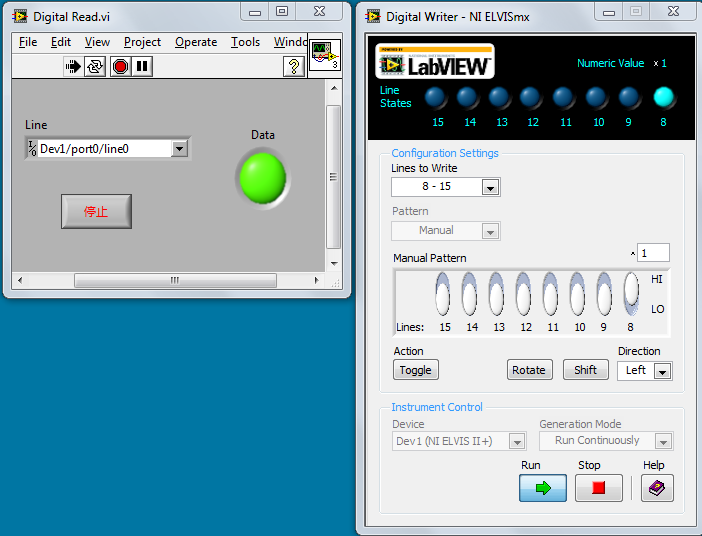Click the Line Dev1/port0/line0 text field
The height and width of the screenshot is (536, 702).
105,149
